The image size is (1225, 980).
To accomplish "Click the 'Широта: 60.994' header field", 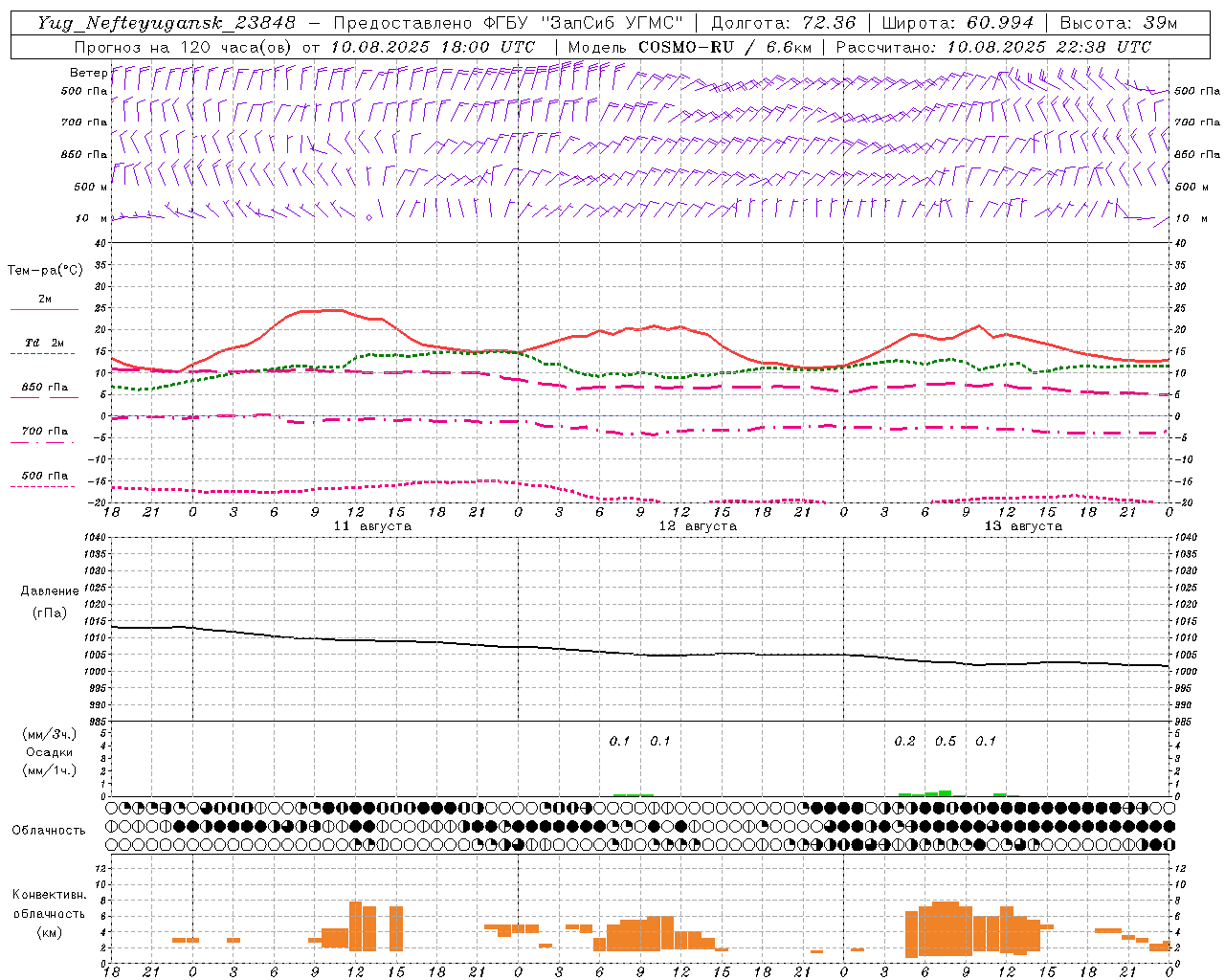I will pos(957,23).
